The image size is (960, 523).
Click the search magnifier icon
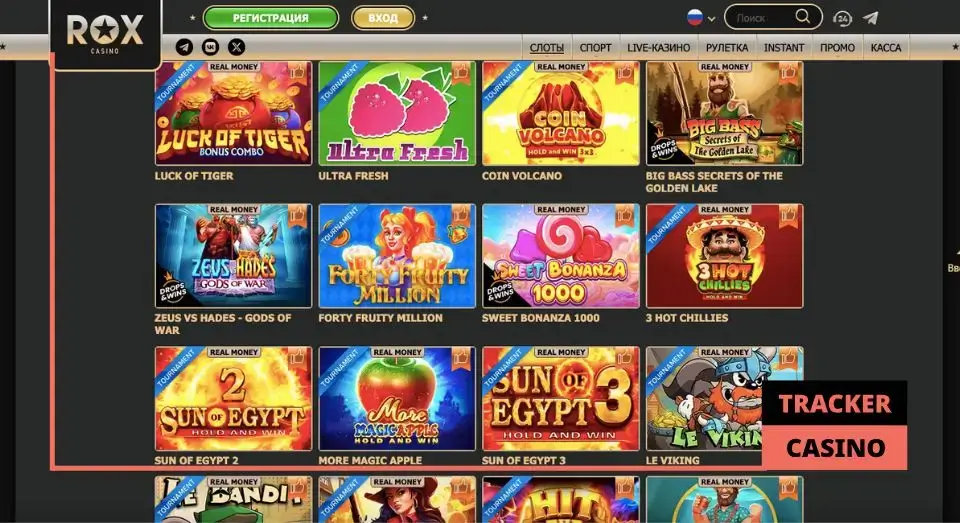pos(802,17)
